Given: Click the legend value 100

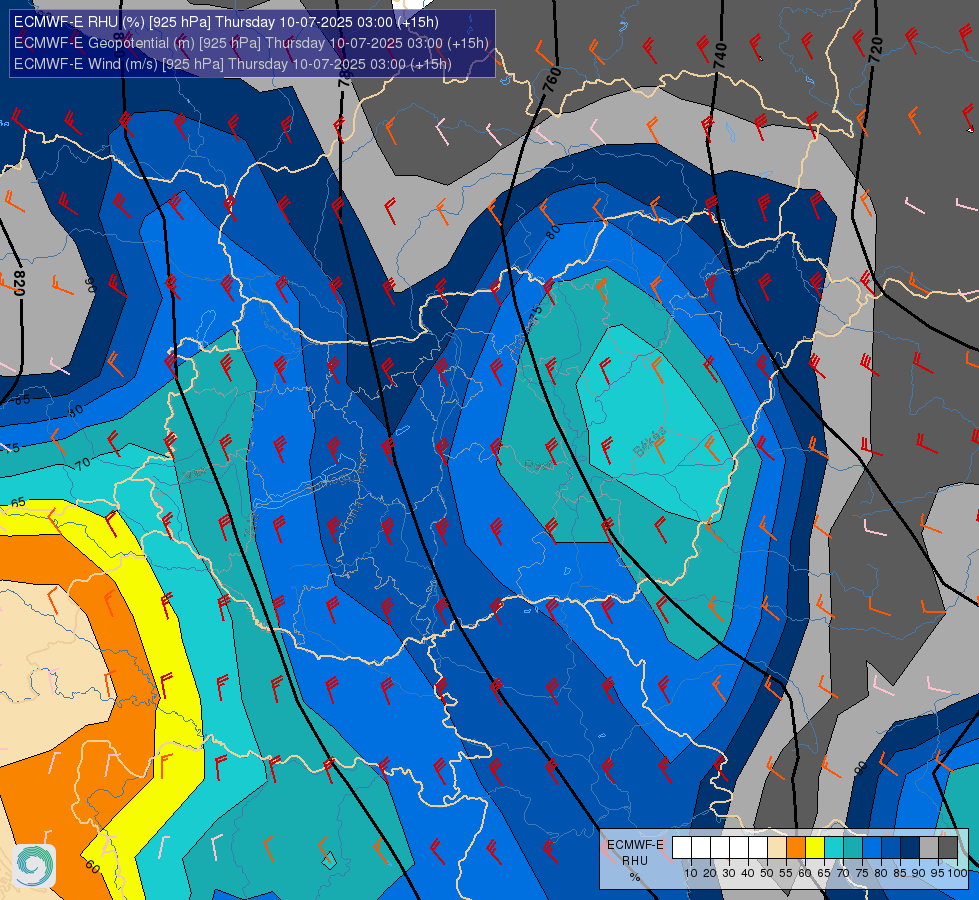Looking at the screenshot, I should [x=957, y=873].
